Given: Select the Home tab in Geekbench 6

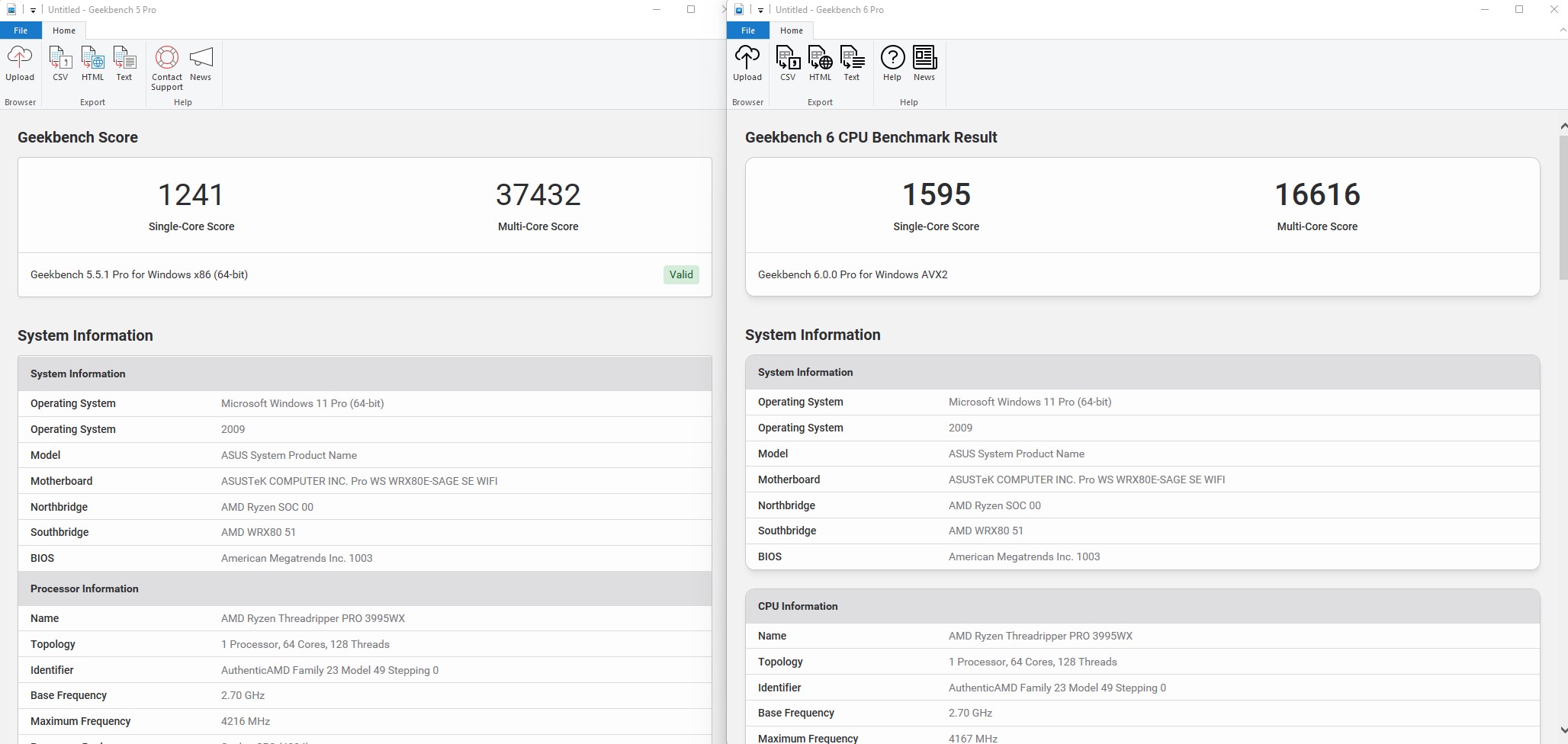Looking at the screenshot, I should click(791, 30).
